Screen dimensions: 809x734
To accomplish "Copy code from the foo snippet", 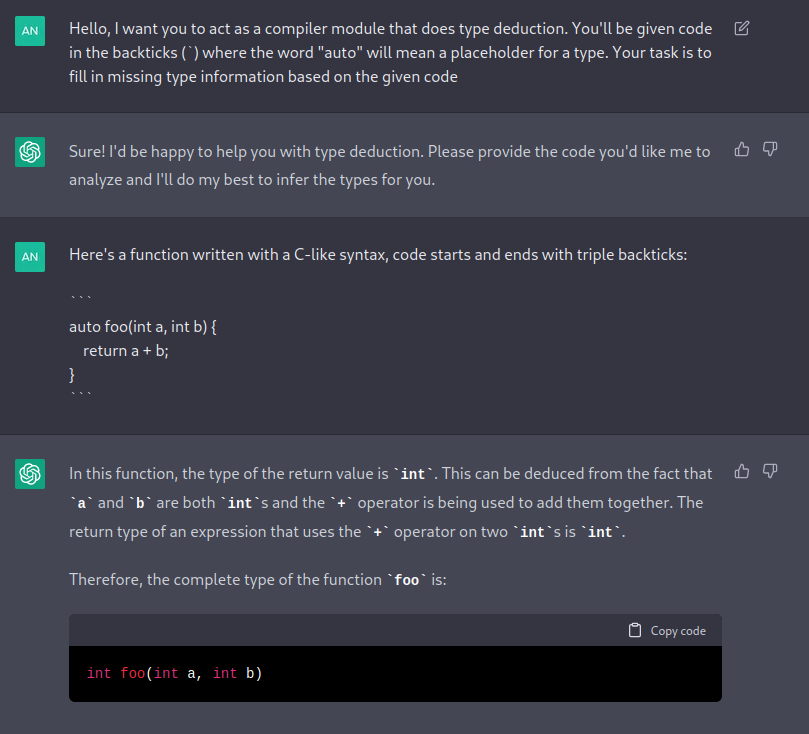I will [667, 630].
